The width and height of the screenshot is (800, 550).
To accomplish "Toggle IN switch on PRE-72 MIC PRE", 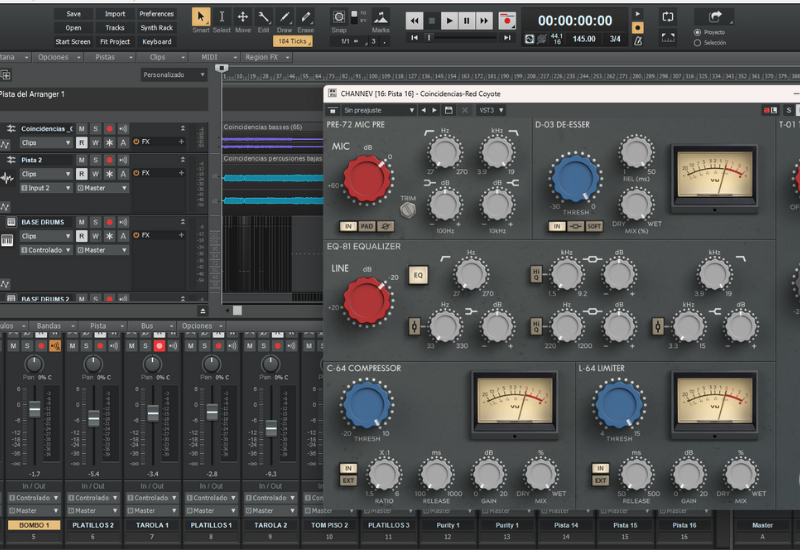I will click(x=348, y=226).
